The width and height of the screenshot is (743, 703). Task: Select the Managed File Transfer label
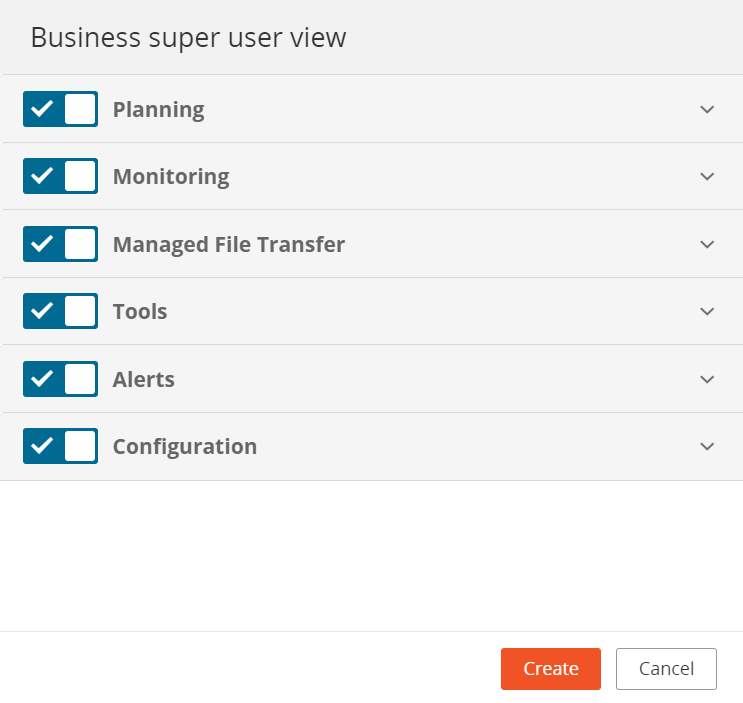click(228, 244)
